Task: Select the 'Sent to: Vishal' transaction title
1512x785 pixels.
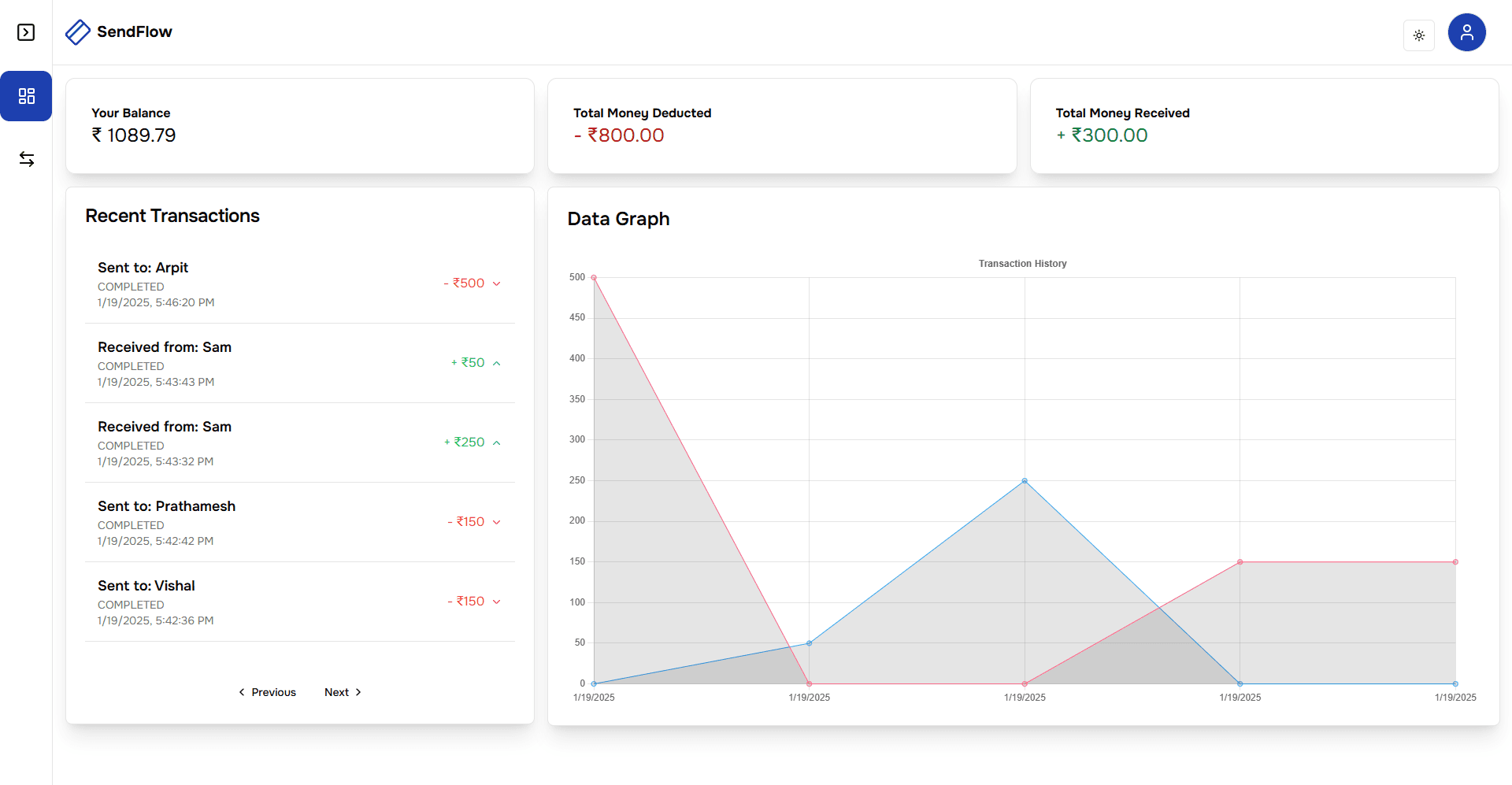Action: pyautogui.click(x=146, y=586)
